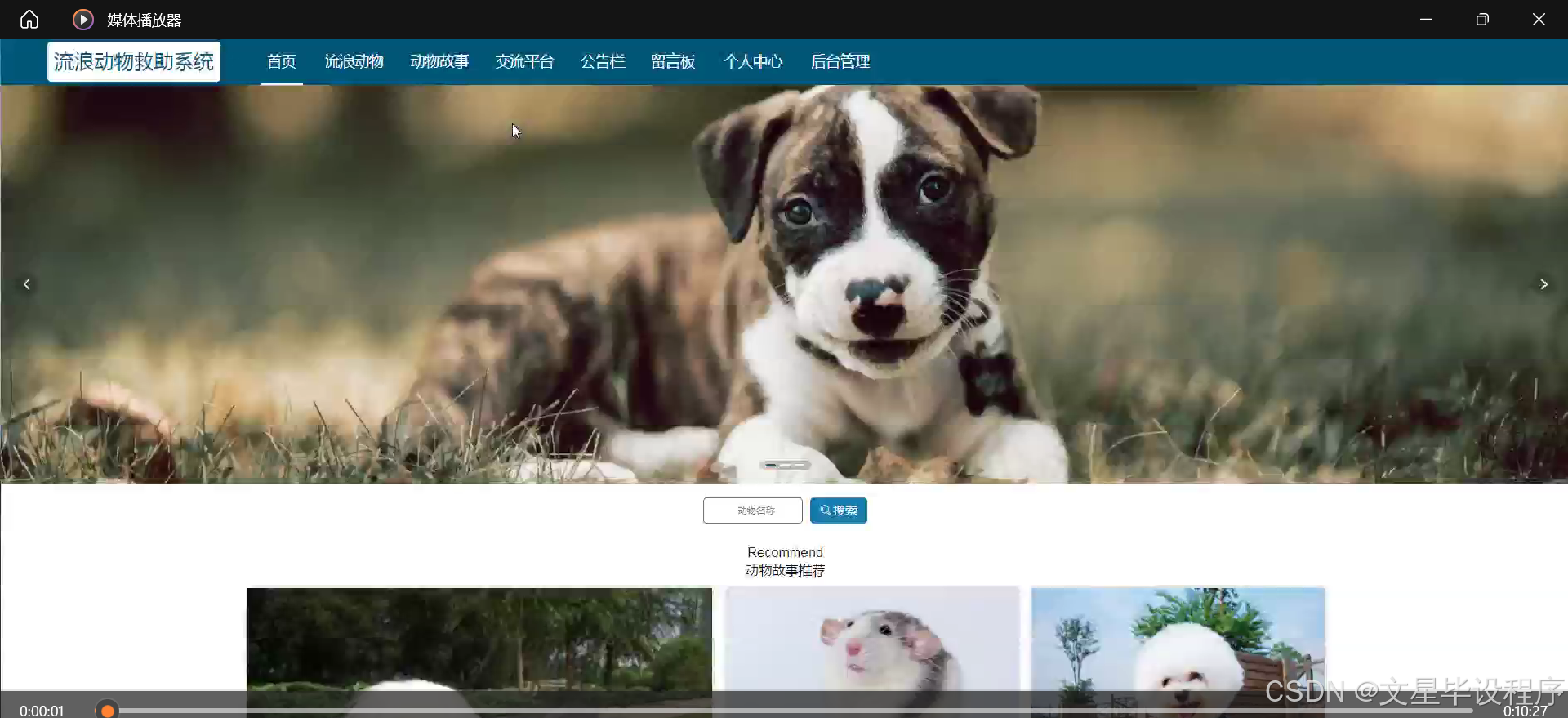Go to 个人中心
1568x718 pixels.
(753, 61)
